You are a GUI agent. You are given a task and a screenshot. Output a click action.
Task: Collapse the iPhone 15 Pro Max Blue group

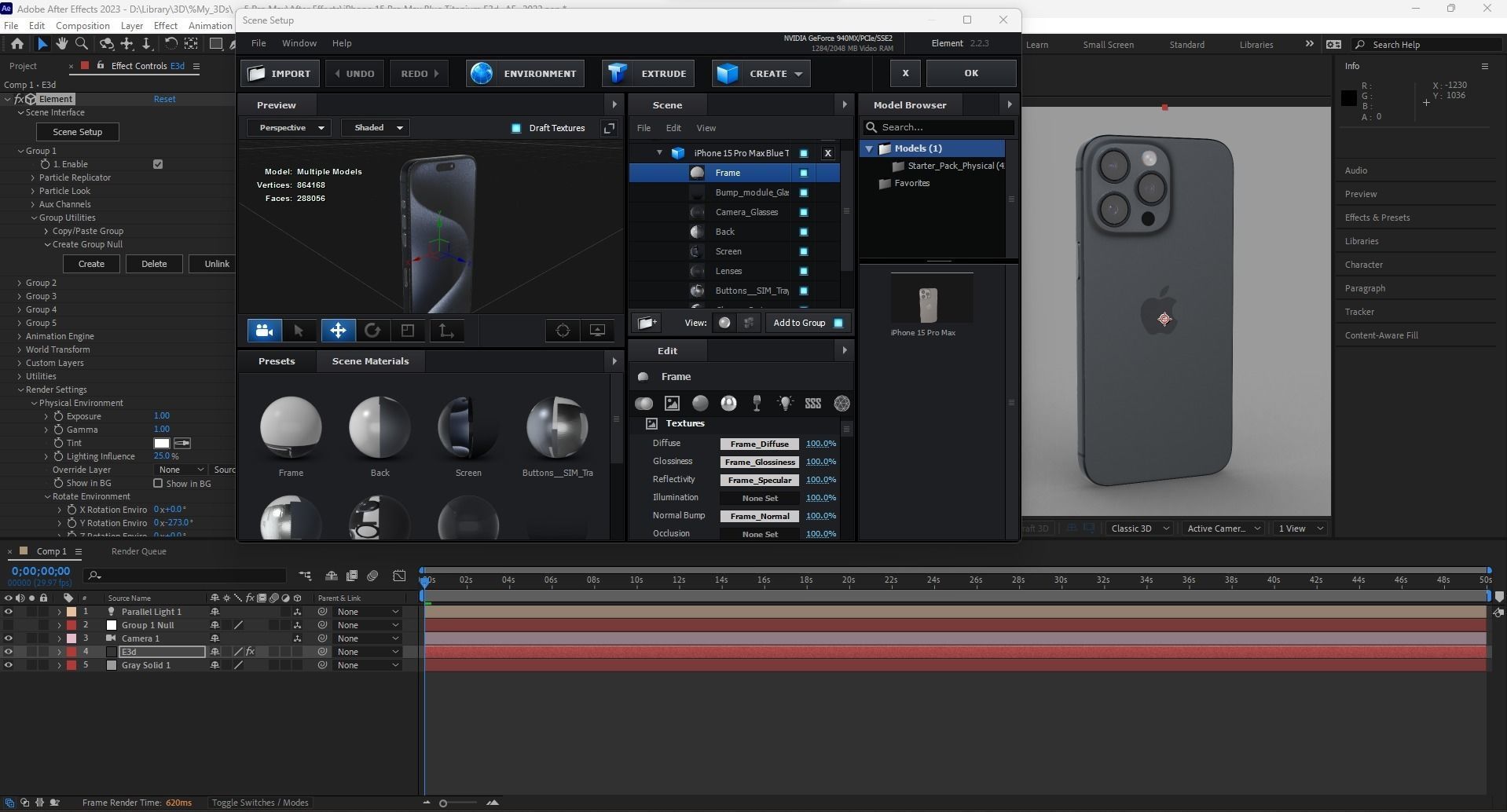[x=659, y=153]
